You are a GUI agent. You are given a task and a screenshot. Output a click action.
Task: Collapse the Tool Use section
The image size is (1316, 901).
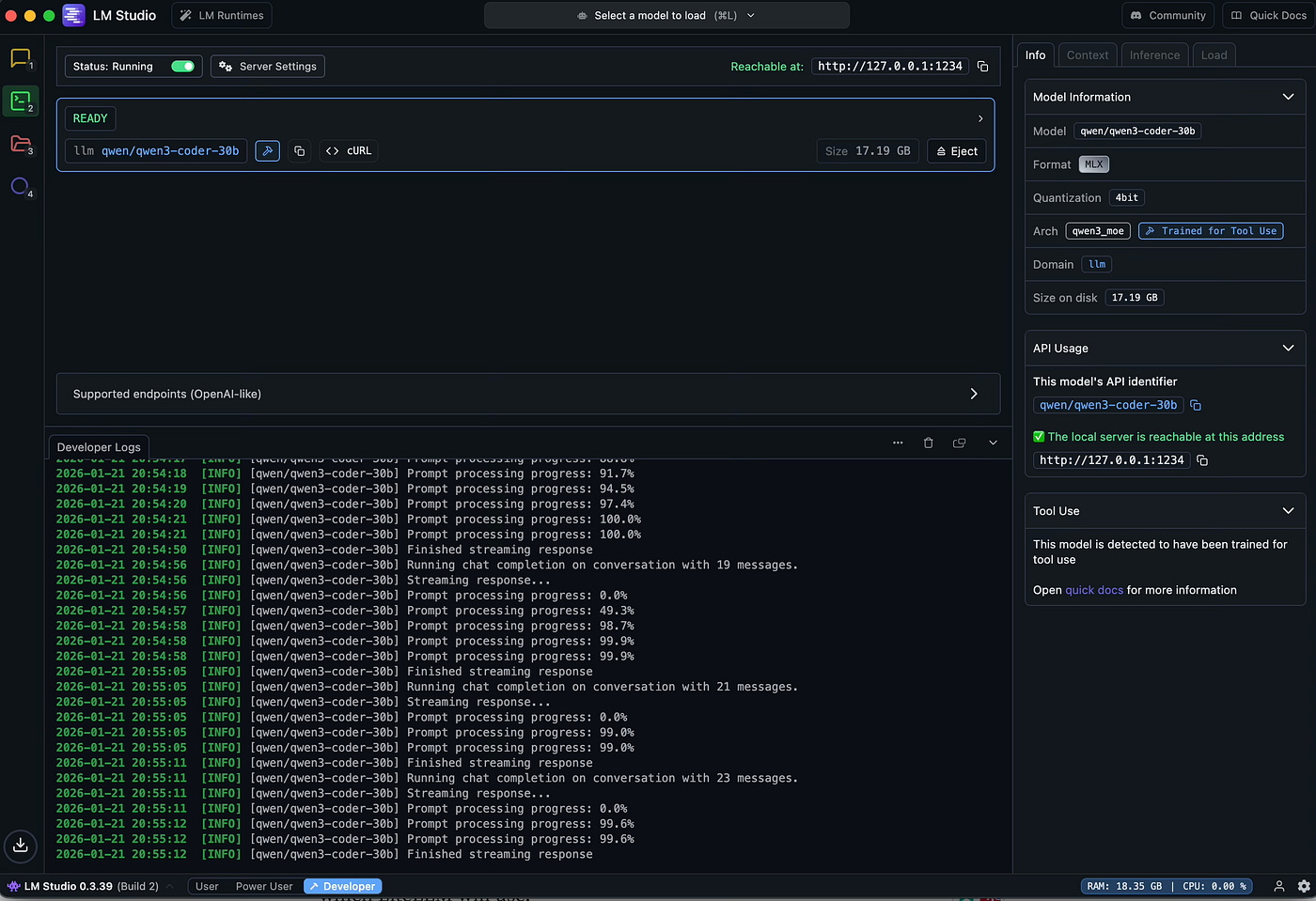tap(1288, 511)
